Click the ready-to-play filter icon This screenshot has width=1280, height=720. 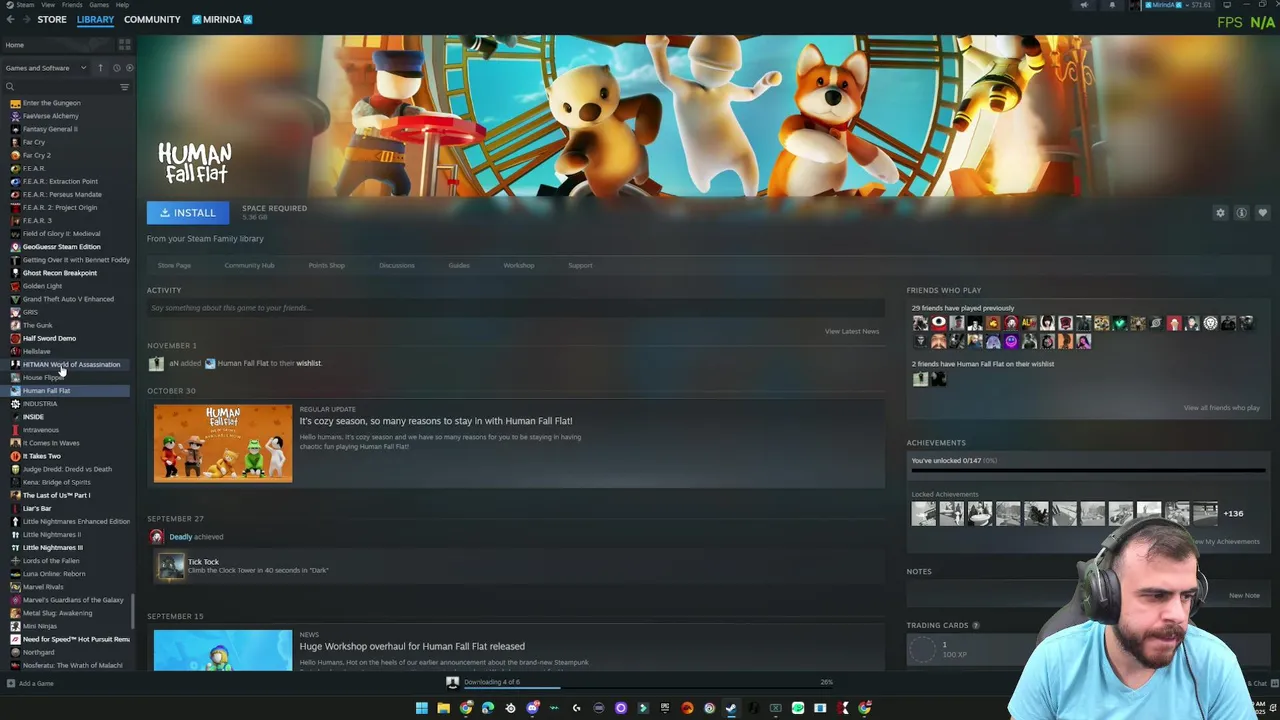coord(129,68)
